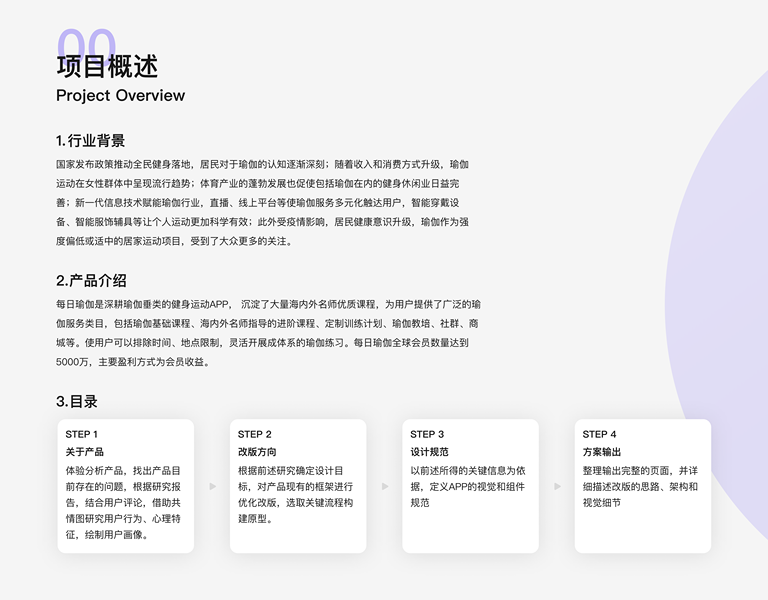The height and width of the screenshot is (600, 768).
Task: Click the description starting 以前述所得的关键信息
Action: [468, 486]
